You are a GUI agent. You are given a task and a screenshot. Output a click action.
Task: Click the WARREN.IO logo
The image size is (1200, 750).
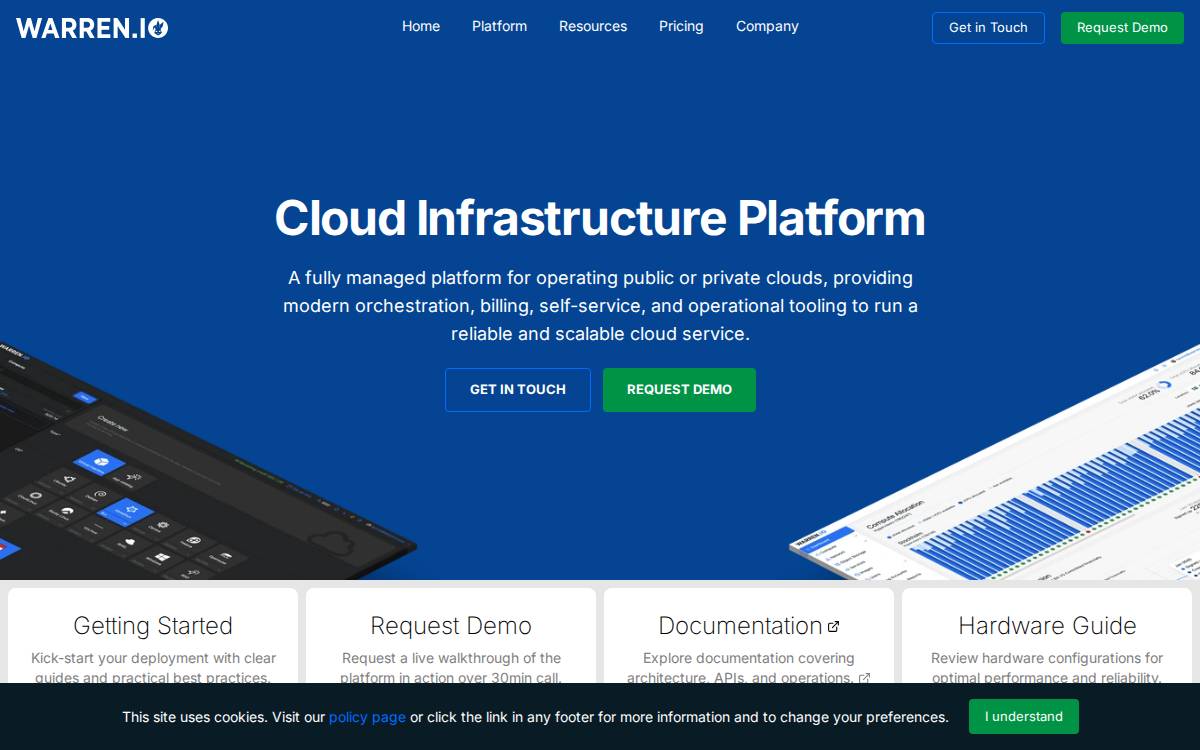point(92,27)
